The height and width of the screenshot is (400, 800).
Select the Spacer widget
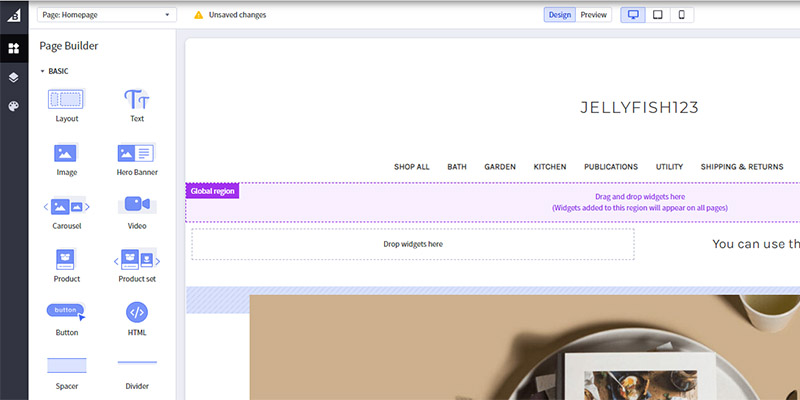coord(67,373)
